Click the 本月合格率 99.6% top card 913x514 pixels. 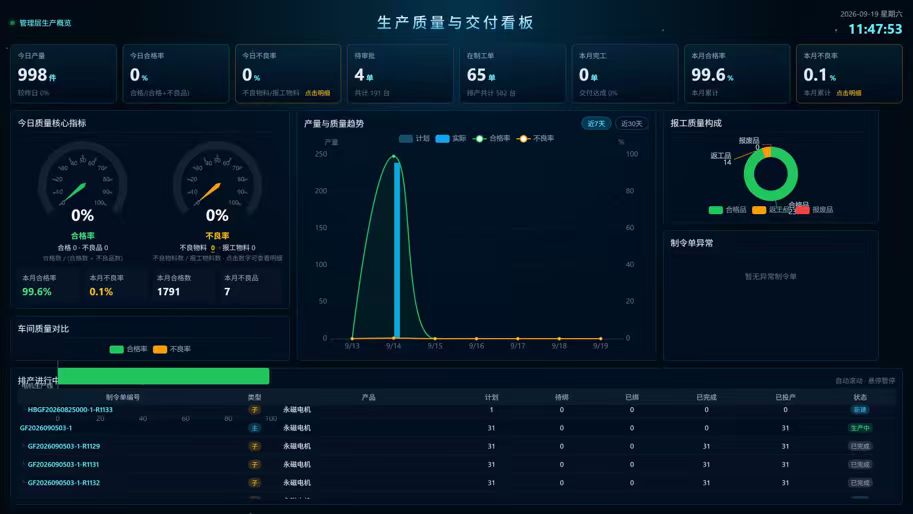[x=737, y=74]
